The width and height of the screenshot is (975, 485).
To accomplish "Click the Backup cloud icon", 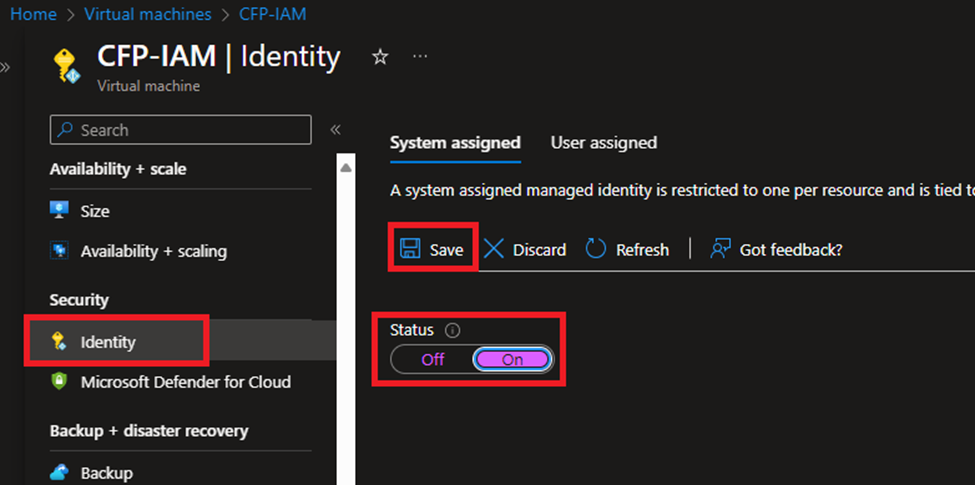I will pos(60,473).
